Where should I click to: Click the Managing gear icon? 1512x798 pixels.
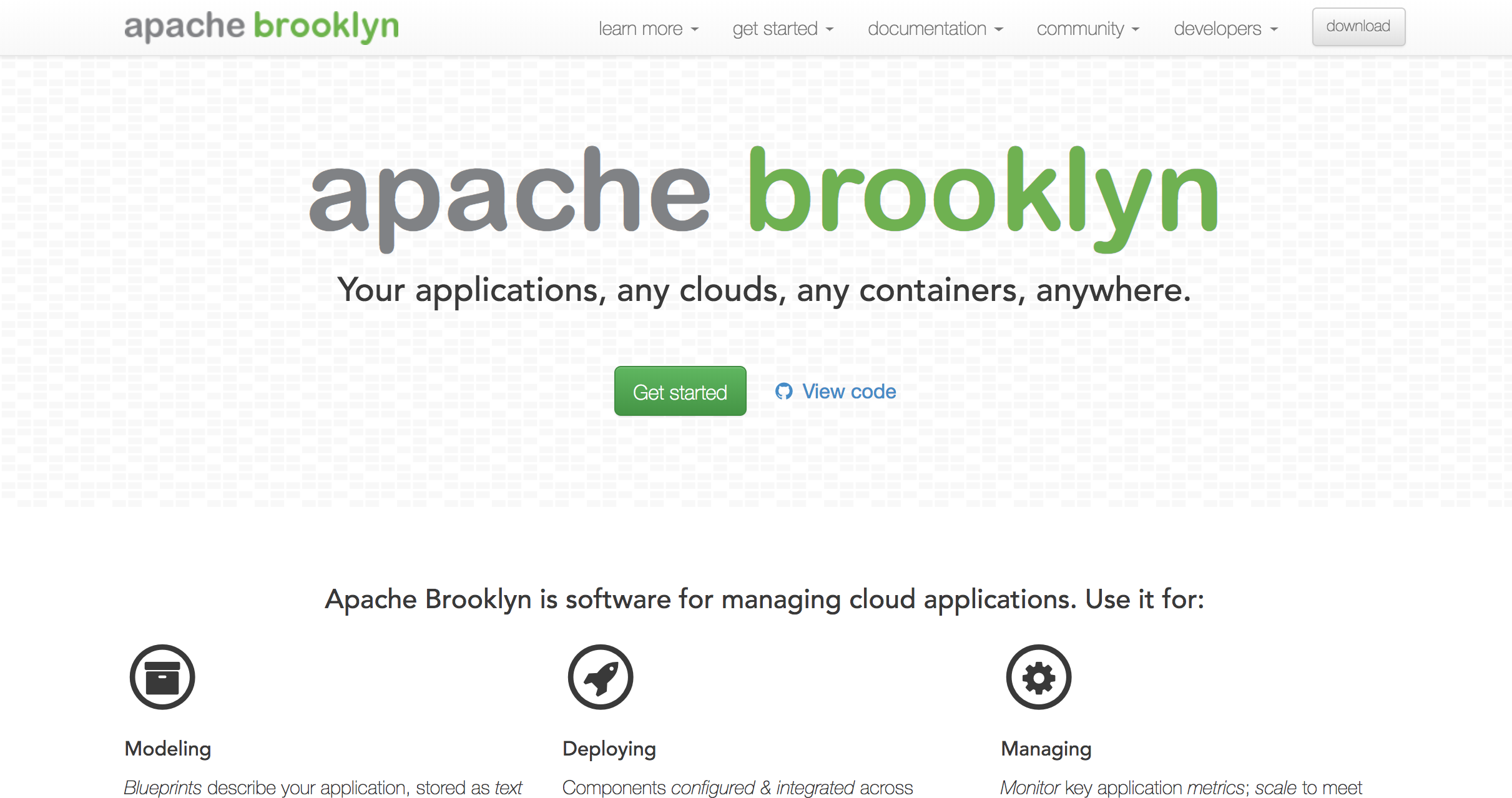[1039, 677]
